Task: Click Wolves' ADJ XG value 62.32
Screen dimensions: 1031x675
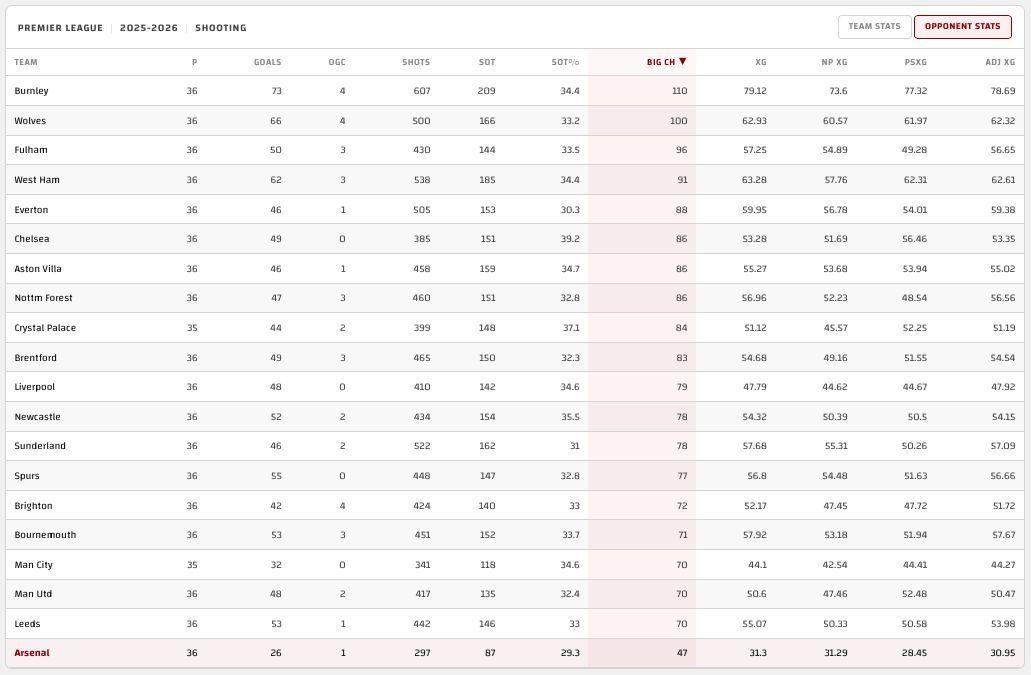Action: [x=1003, y=121]
